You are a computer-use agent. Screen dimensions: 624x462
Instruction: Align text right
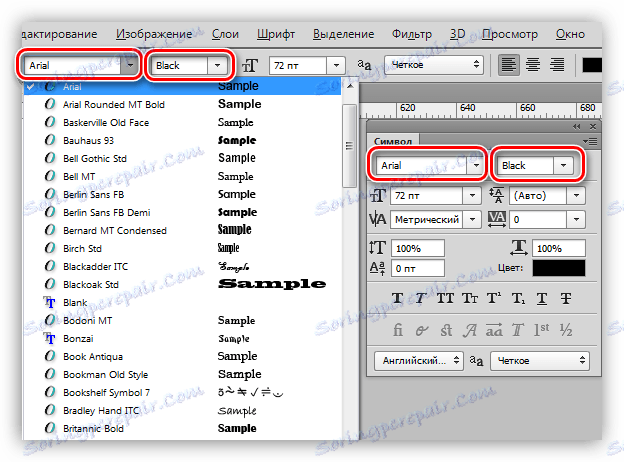coord(557,65)
